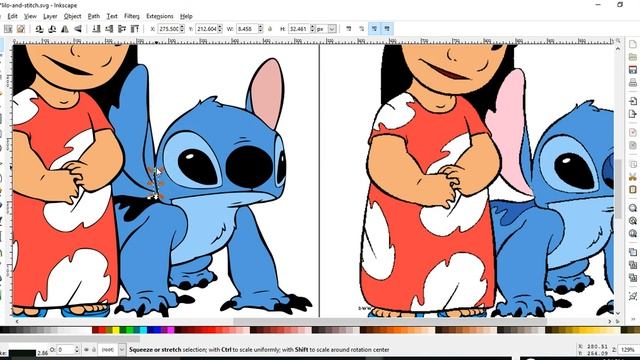Toggle the width/height lock icon
Image resolution: width=640 pixels, height=360 pixels.
270,29
